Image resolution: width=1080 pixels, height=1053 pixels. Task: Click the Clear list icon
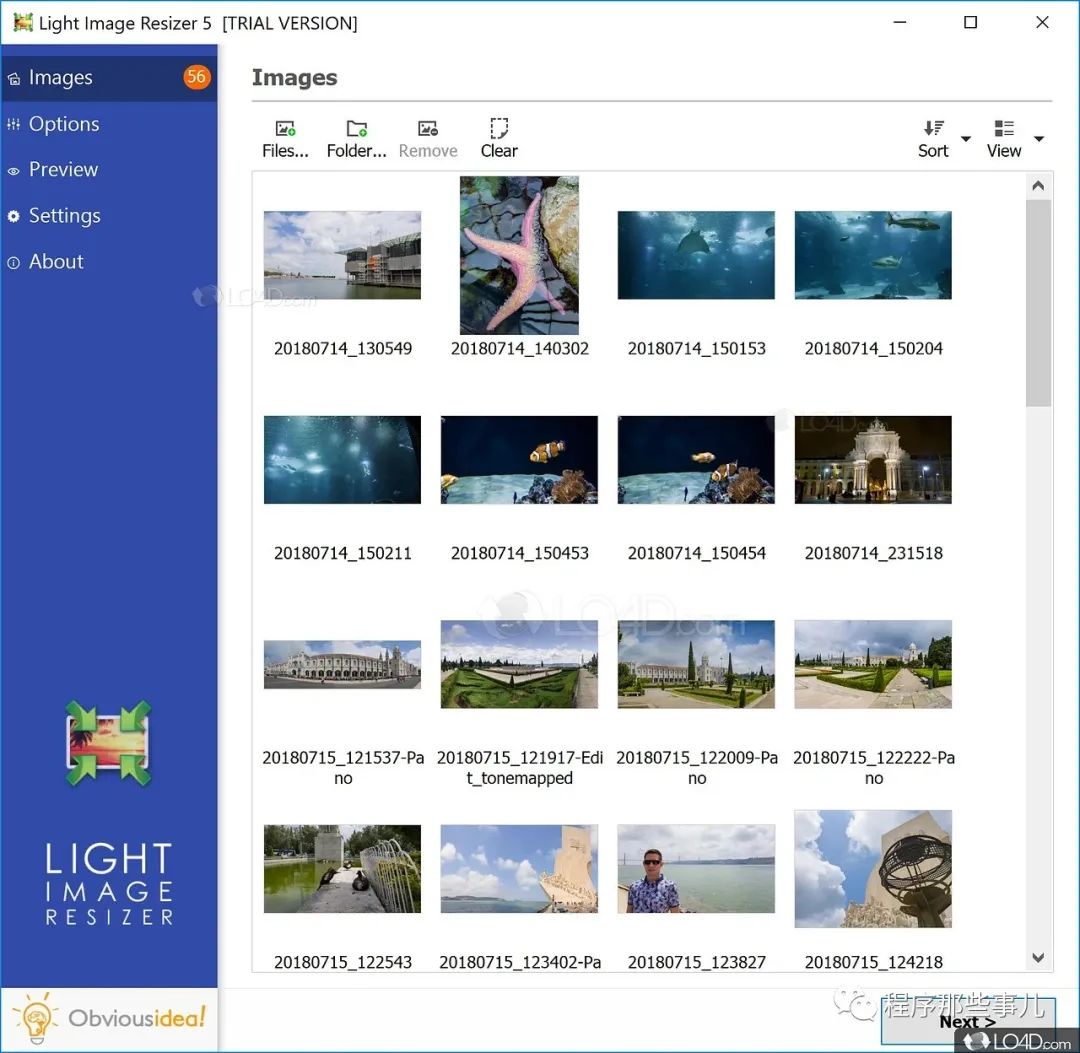pyautogui.click(x=498, y=129)
